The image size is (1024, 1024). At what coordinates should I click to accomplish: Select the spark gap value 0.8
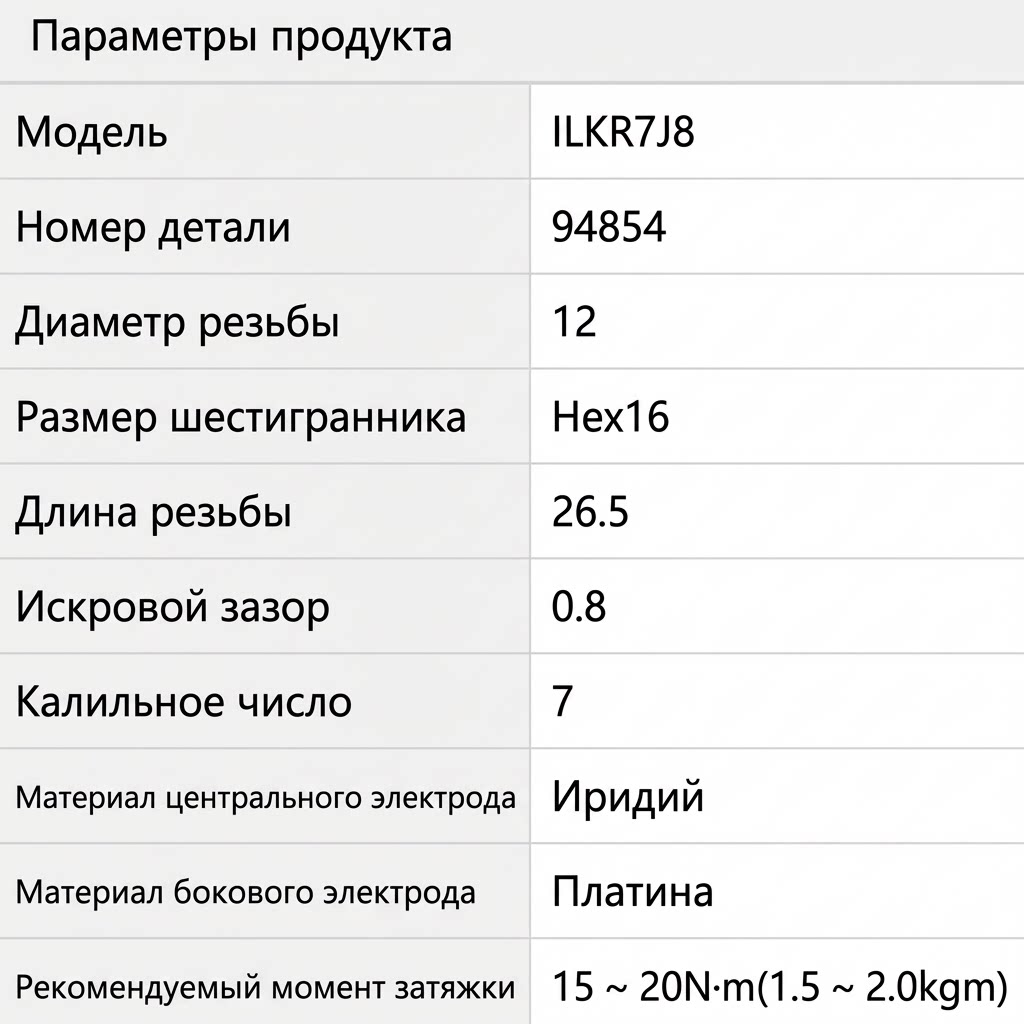[579, 607]
